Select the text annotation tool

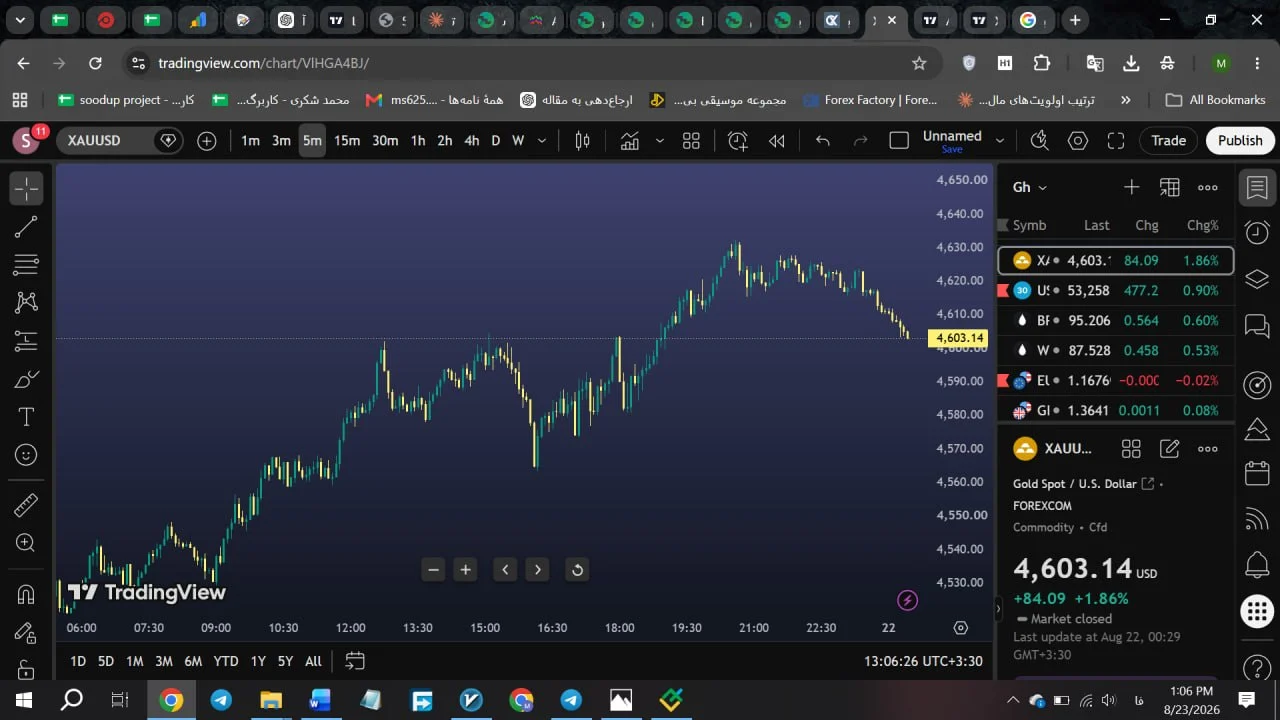26,417
